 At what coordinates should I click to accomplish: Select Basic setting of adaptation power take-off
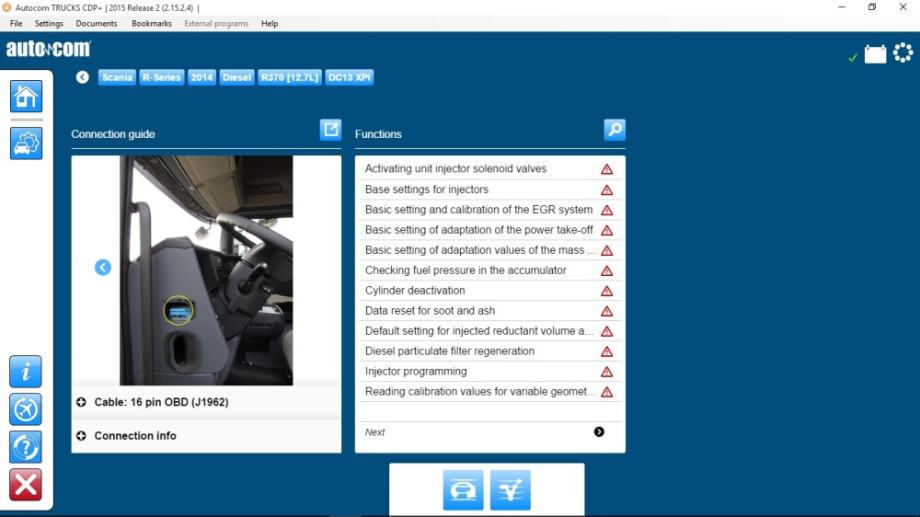(490, 230)
